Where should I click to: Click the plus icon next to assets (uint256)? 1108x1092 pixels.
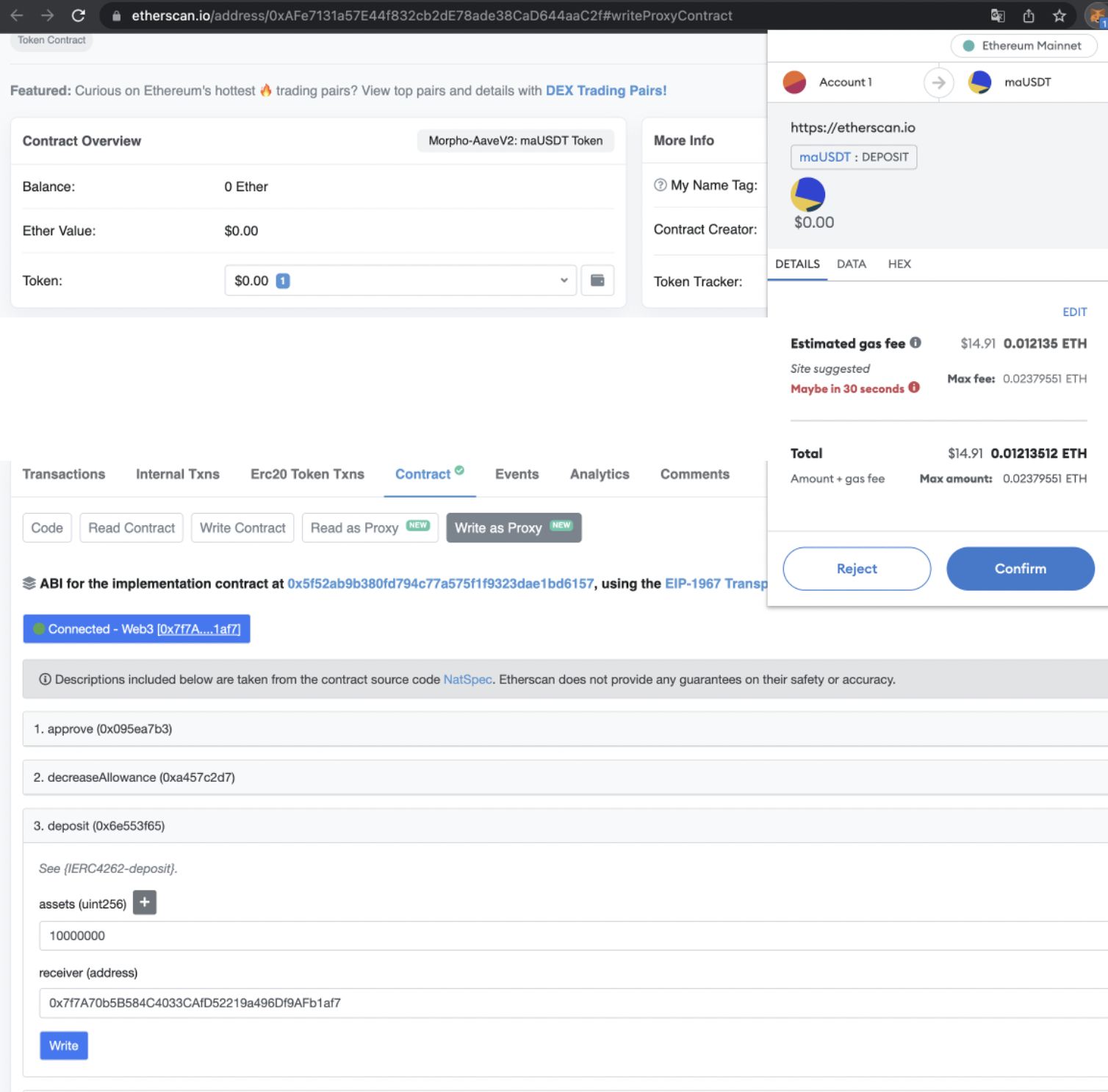(x=145, y=902)
